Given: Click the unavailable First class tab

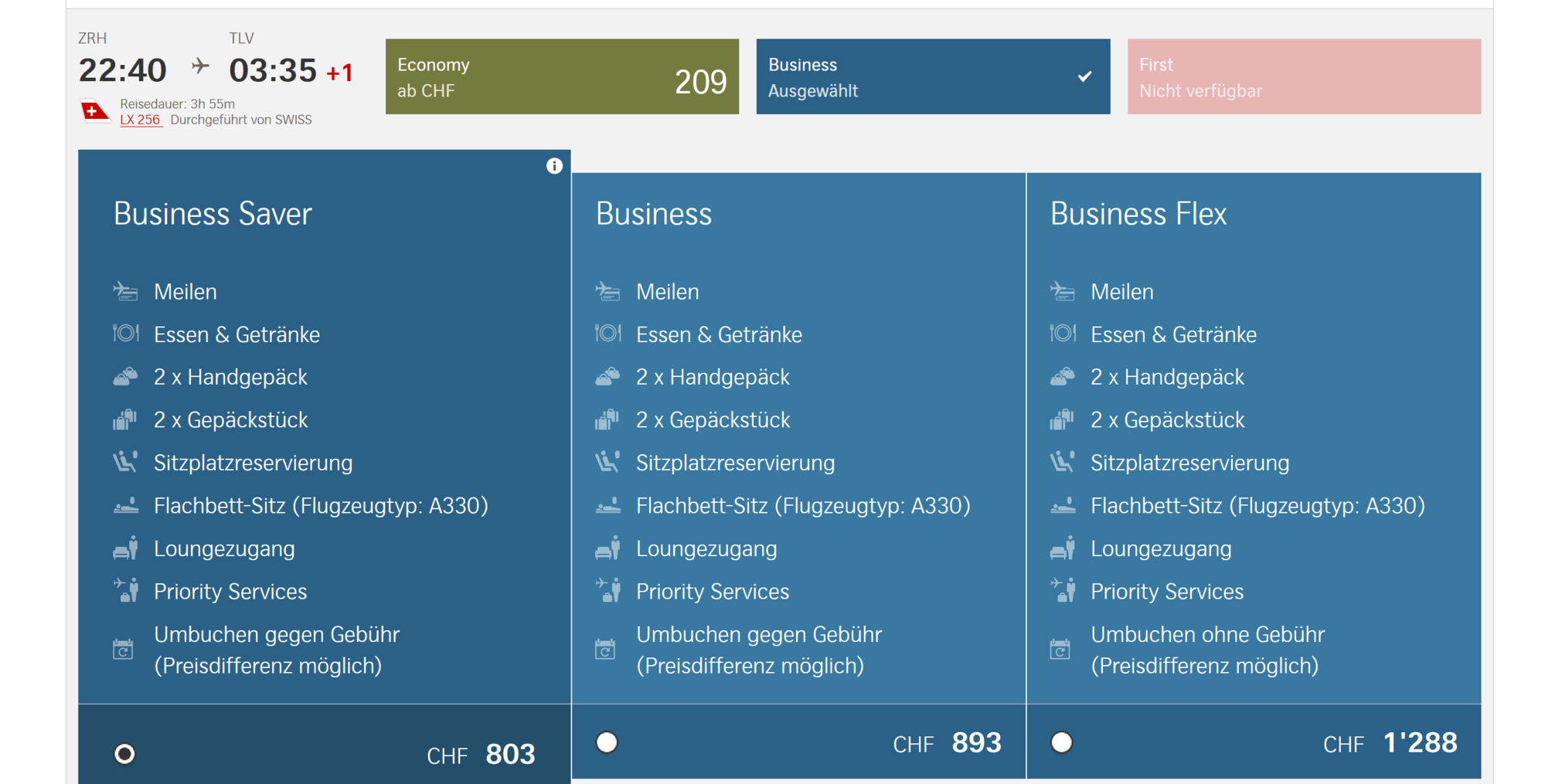Looking at the screenshot, I should [x=1303, y=77].
